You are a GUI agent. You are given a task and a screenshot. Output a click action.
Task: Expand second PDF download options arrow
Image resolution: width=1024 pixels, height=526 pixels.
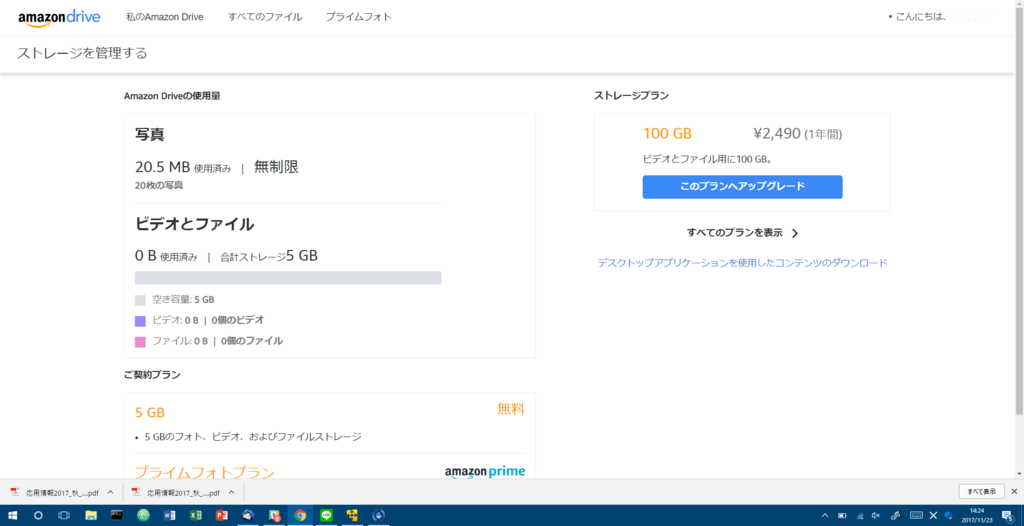pos(231,492)
